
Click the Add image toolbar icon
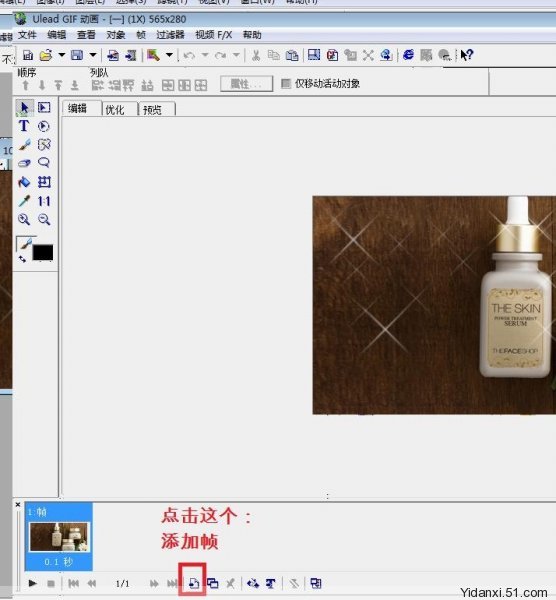tap(113, 55)
